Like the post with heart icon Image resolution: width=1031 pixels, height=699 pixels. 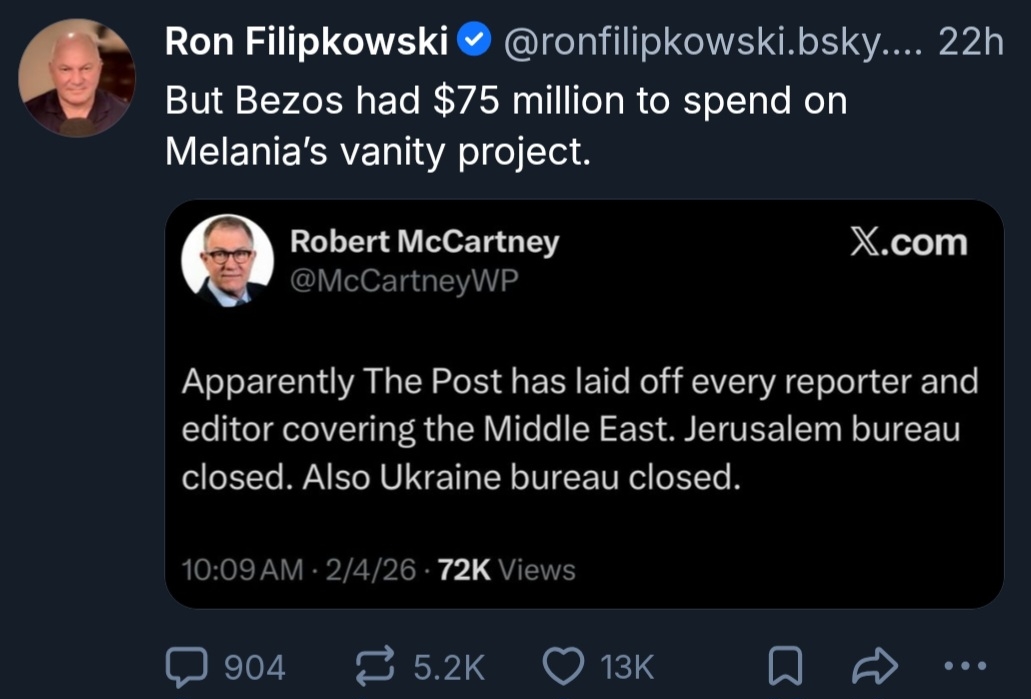(565, 666)
